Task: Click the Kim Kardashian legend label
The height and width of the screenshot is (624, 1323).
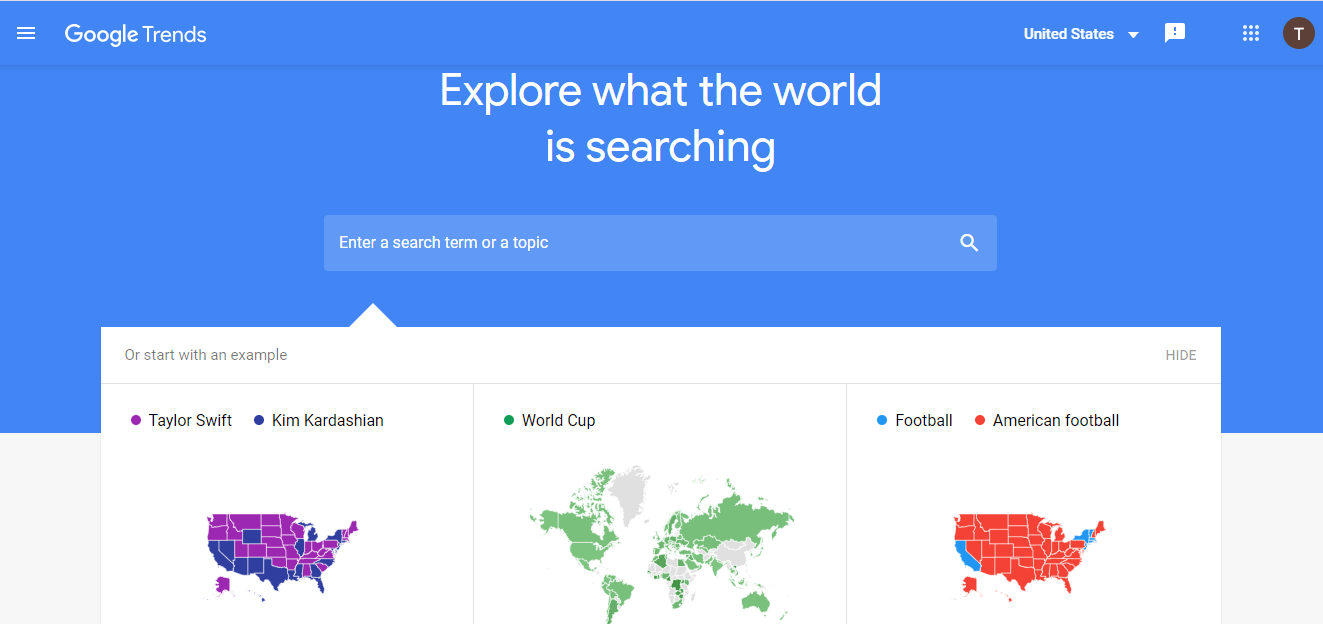Action: [x=328, y=421]
